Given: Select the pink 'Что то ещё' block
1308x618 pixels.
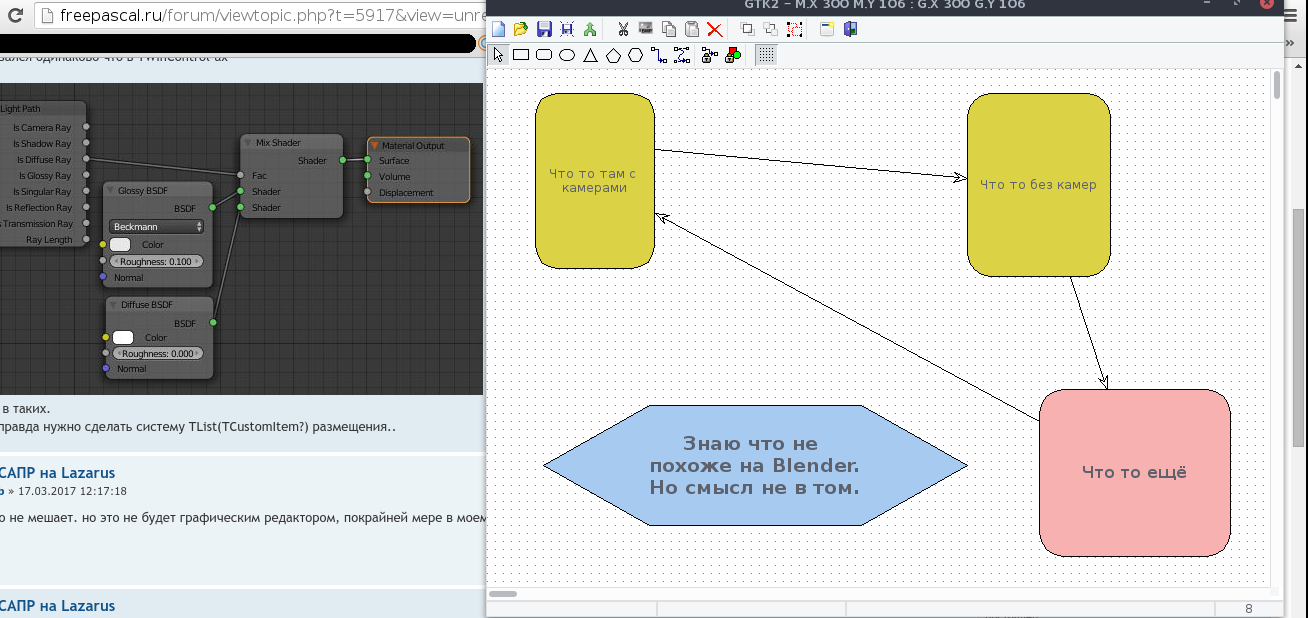Looking at the screenshot, I should 1134,472.
